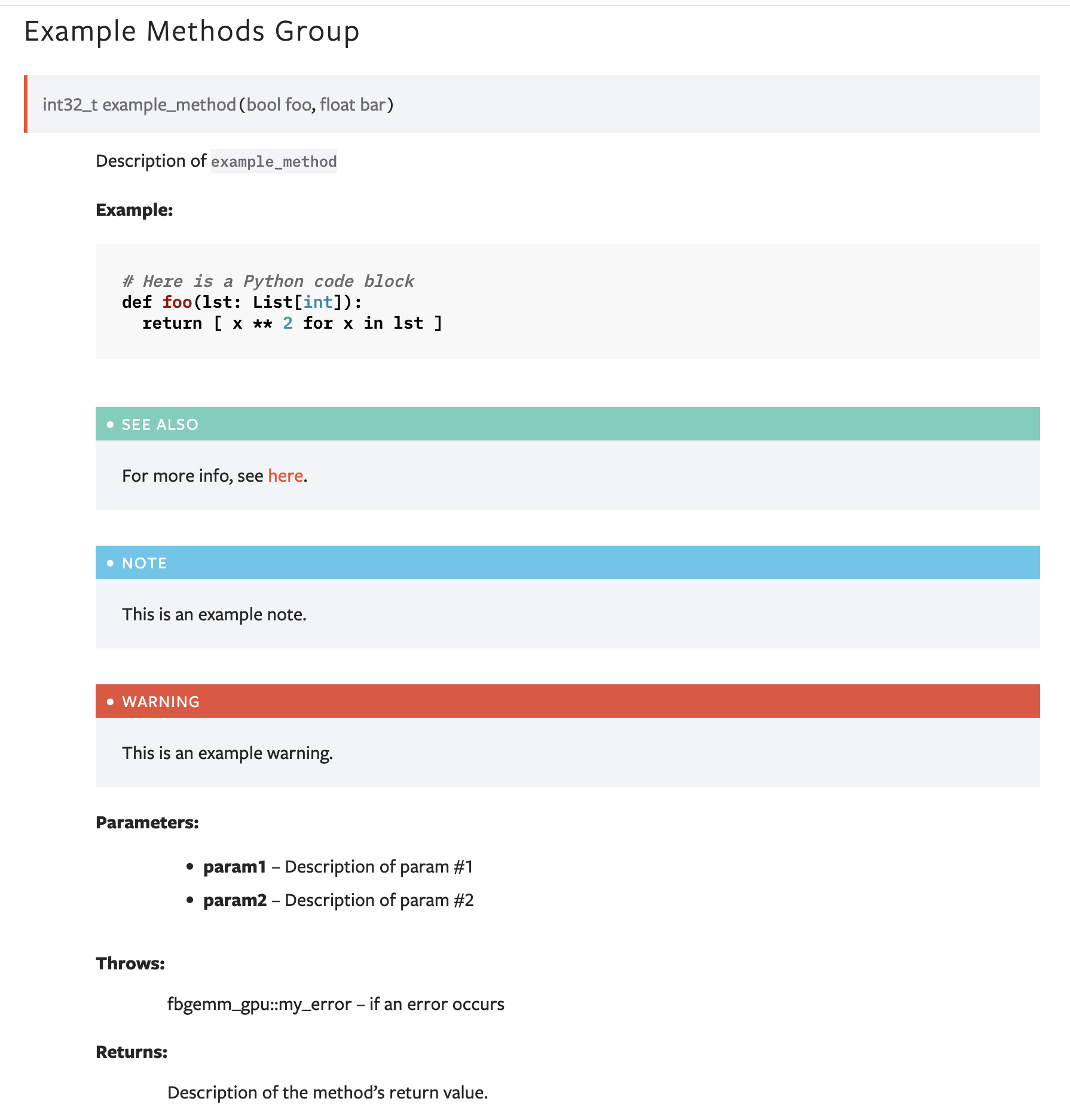This screenshot has width=1070, height=1120.
Task: Click the inline example_method code literal
Action: point(274,161)
